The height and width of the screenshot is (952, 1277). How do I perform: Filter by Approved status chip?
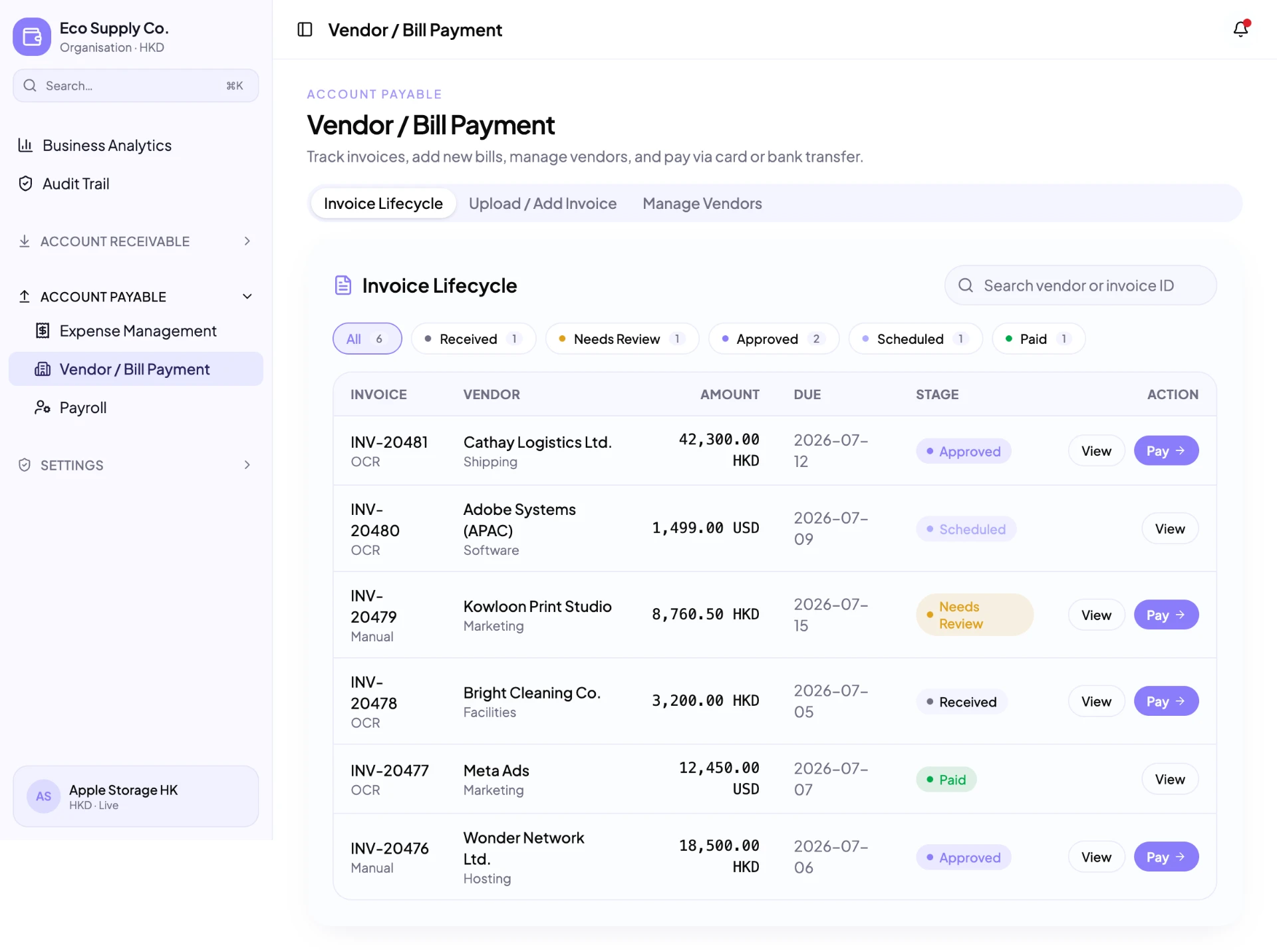click(774, 339)
